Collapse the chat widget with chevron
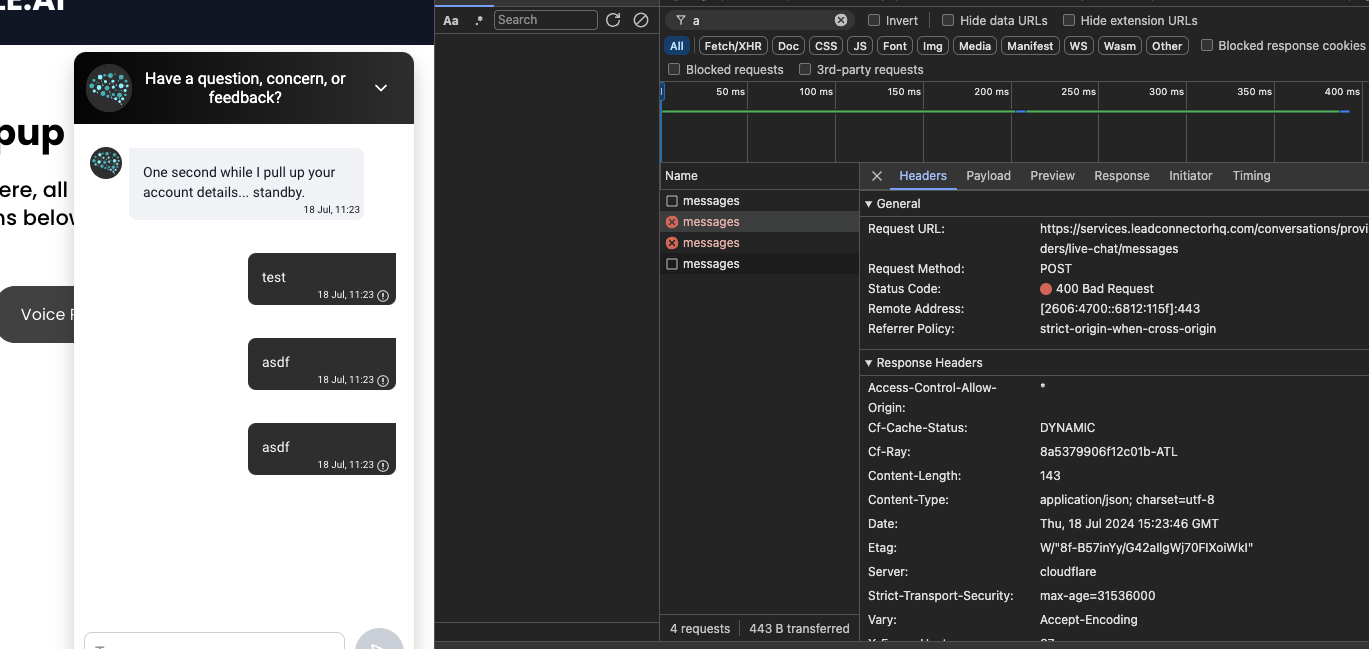This screenshot has height=649, width=1369. pos(381,88)
